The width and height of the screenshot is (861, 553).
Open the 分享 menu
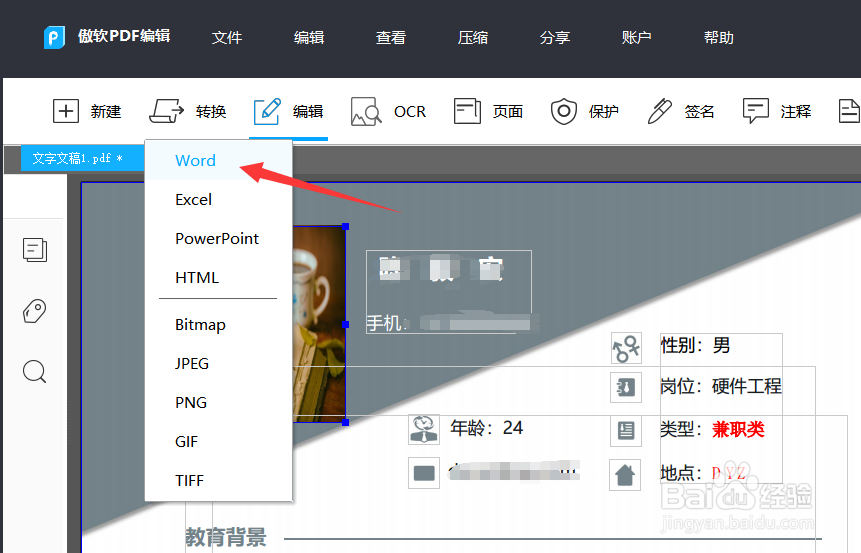pyautogui.click(x=555, y=37)
